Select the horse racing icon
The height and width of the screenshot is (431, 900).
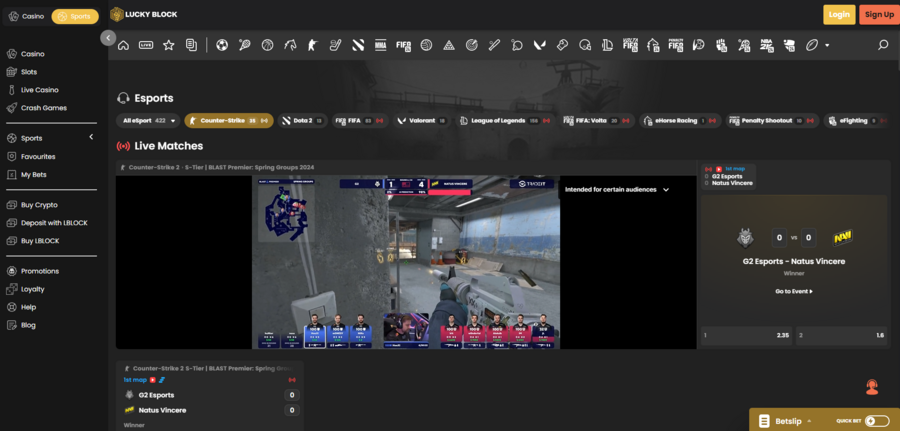click(290, 45)
